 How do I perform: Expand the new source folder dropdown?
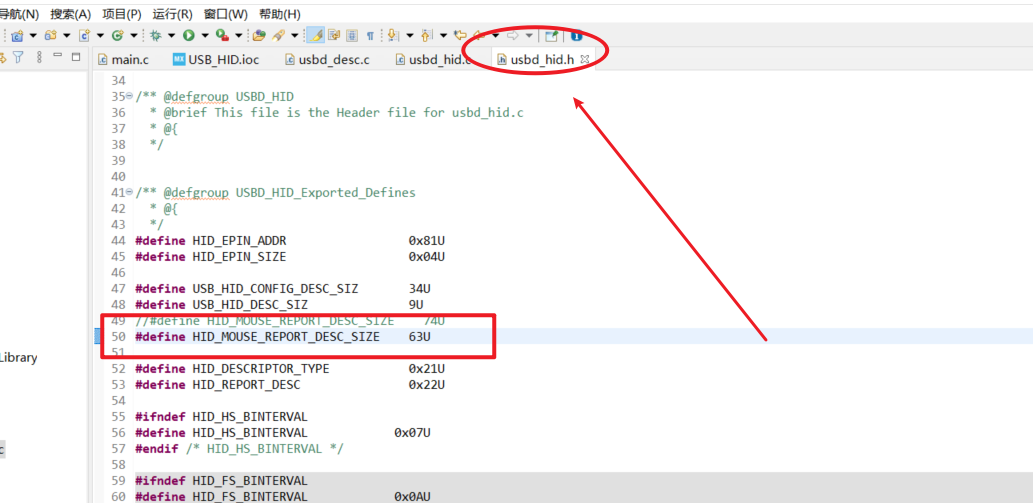(x=67, y=36)
